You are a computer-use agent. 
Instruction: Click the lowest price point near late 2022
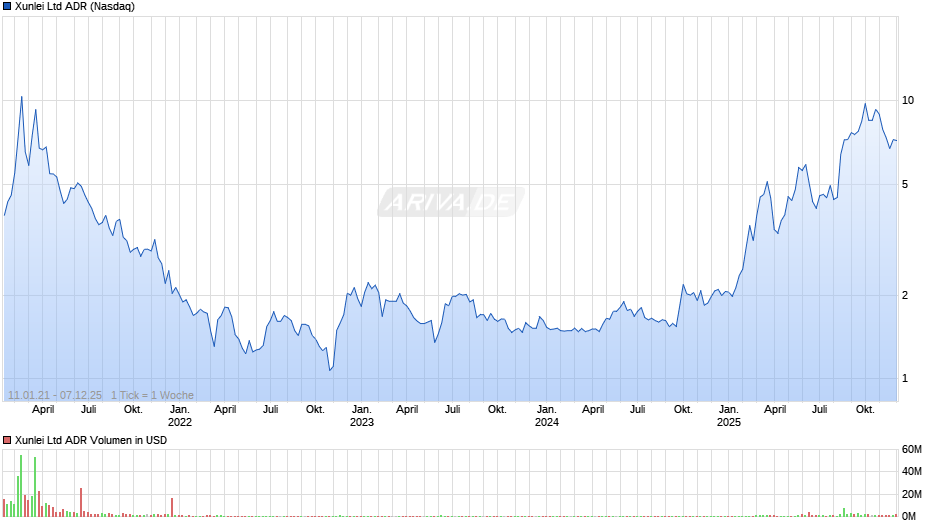coord(330,370)
